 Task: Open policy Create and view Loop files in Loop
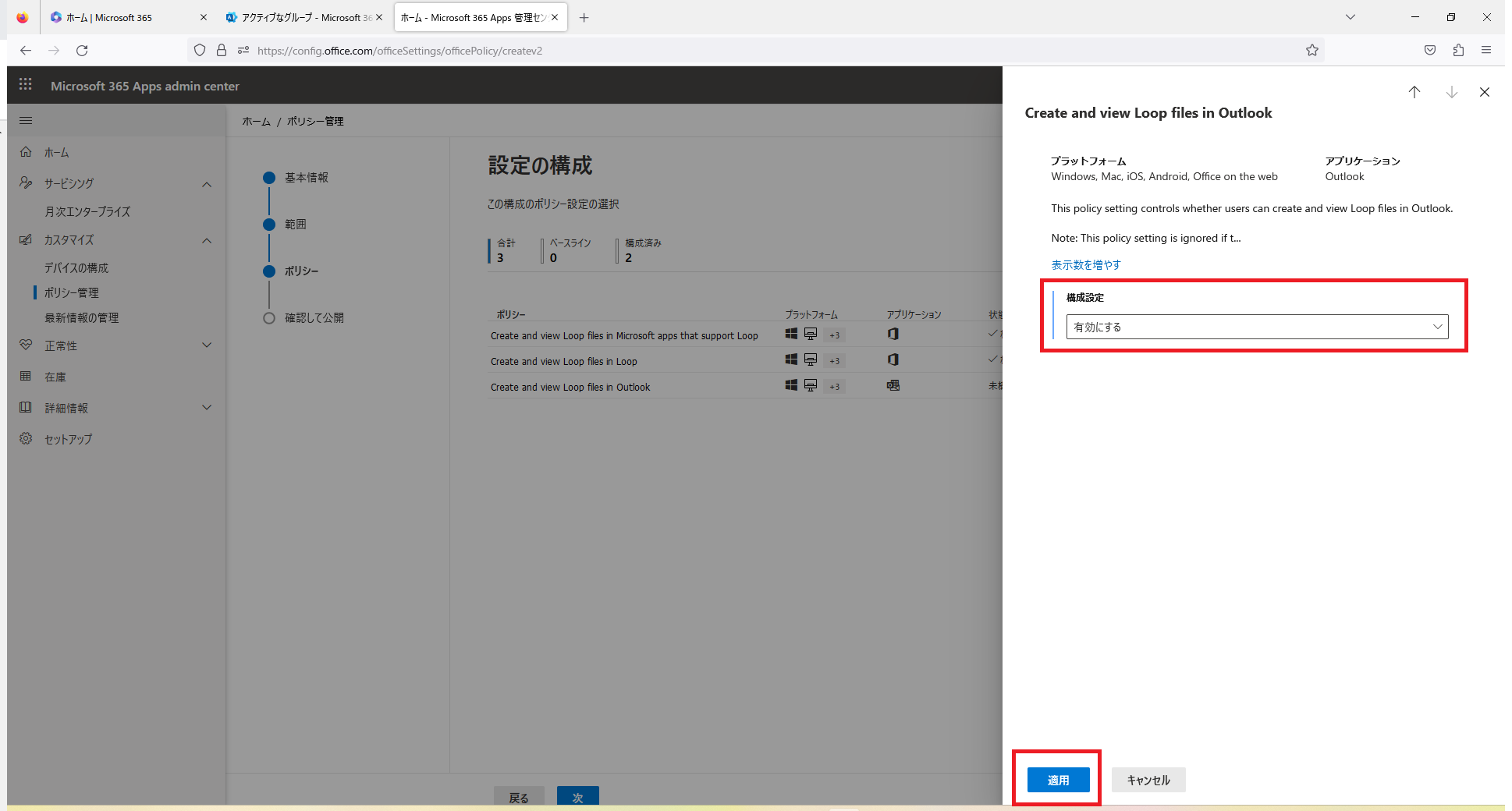coord(564,361)
